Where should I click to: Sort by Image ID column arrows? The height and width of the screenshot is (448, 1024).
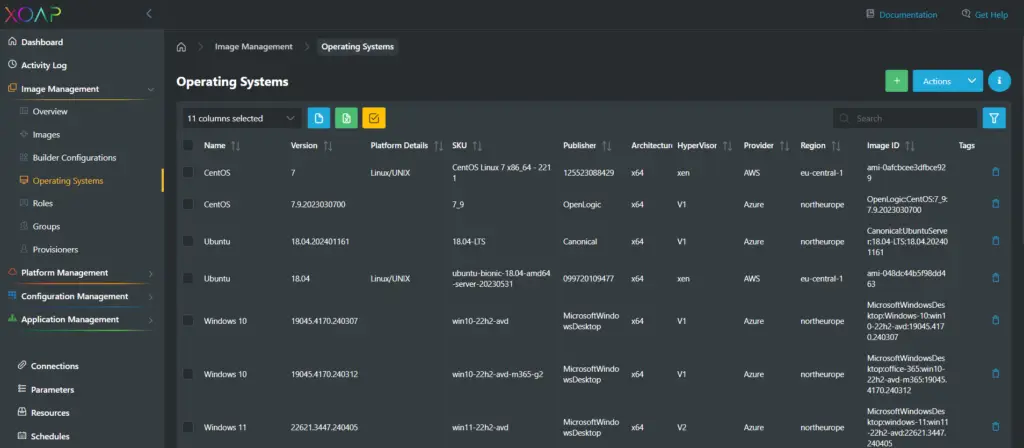pos(910,146)
